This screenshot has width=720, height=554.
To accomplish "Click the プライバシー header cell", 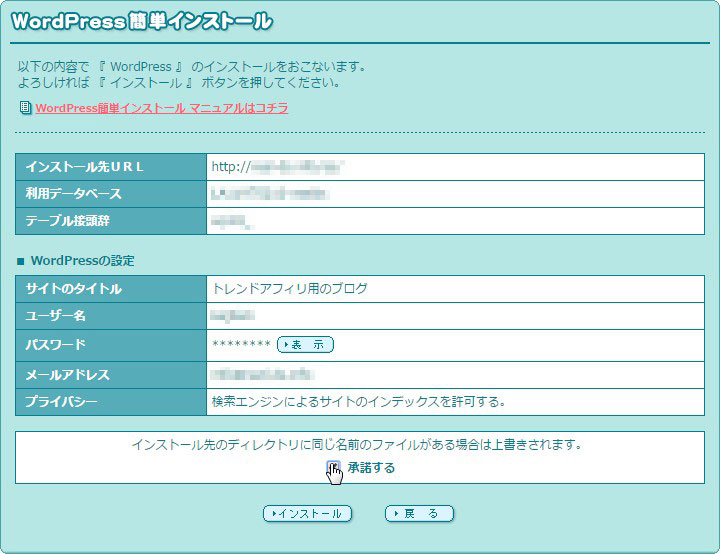I will [x=111, y=402].
